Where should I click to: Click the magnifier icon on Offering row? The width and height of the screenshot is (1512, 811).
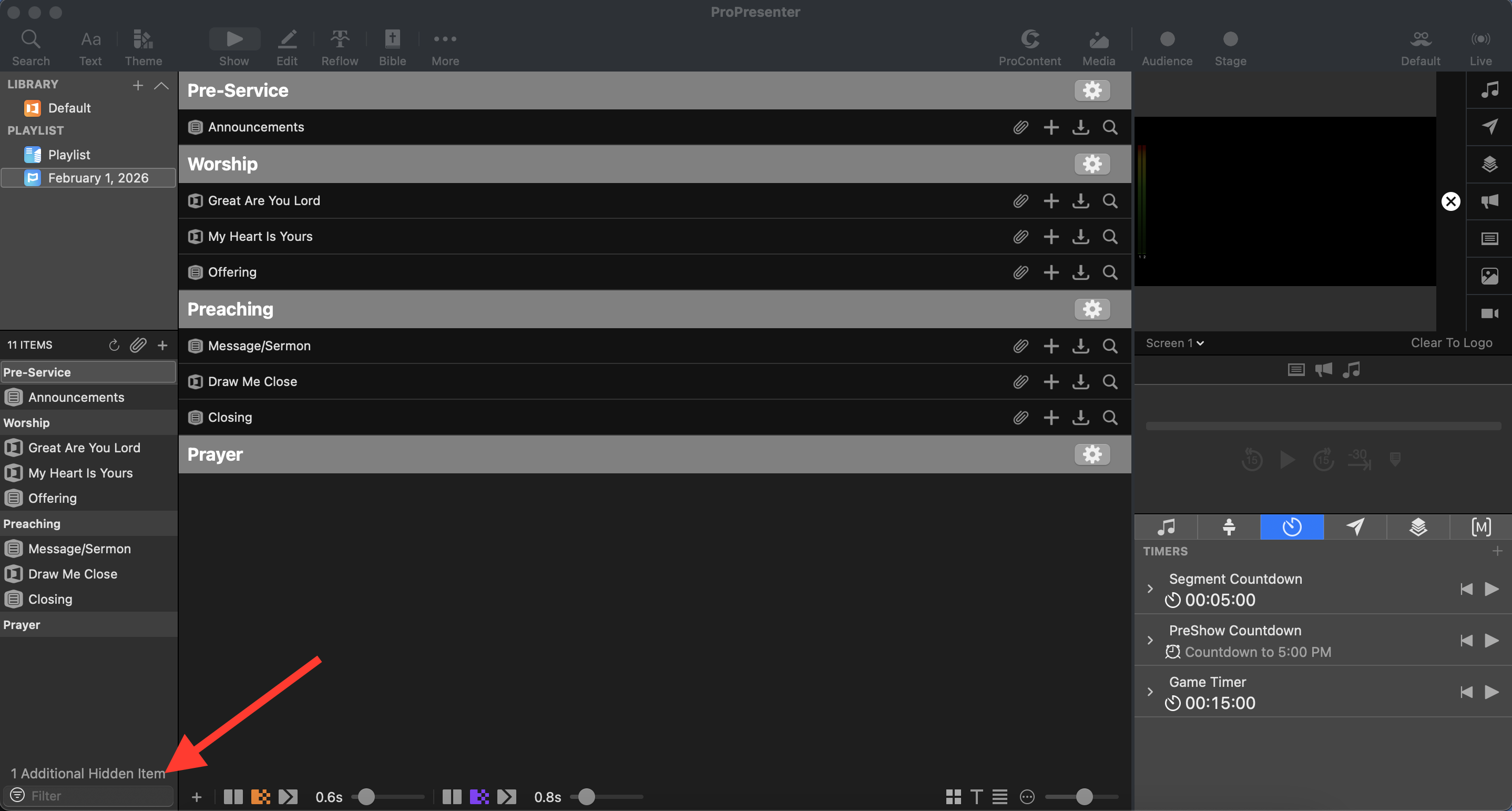(1110, 272)
